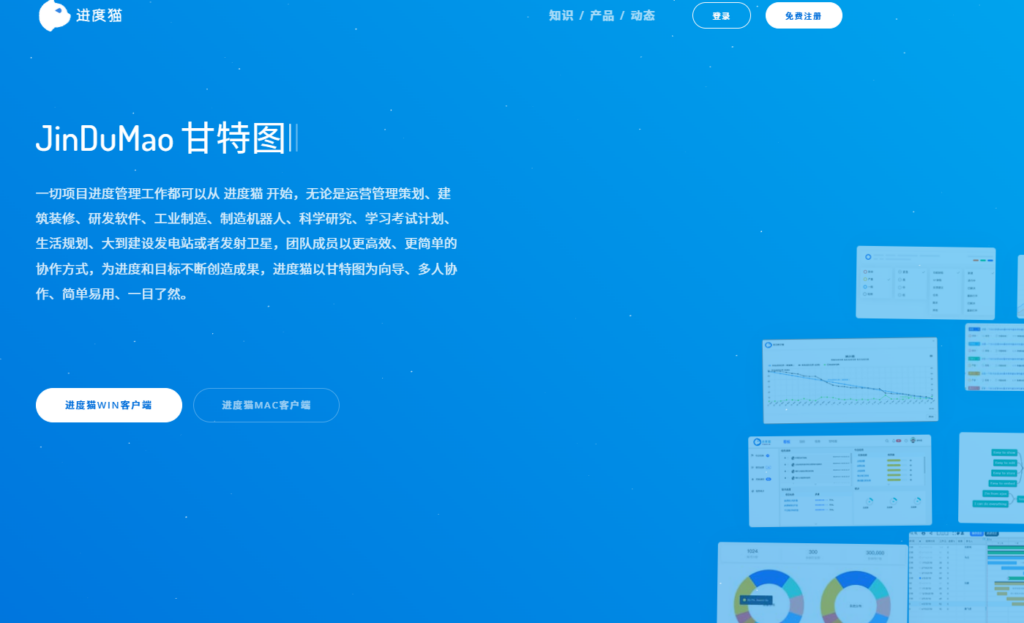Open the 动态 menu item

[642, 15]
